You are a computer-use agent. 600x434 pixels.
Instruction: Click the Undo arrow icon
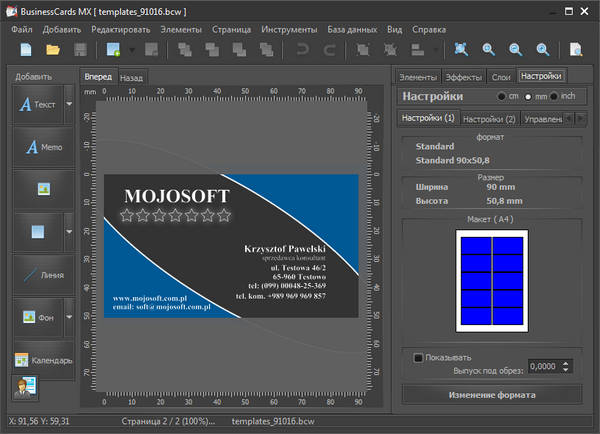[x=303, y=50]
